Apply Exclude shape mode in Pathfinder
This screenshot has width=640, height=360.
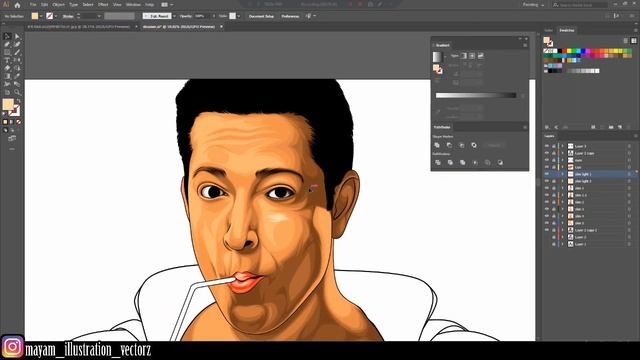point(474,145)
